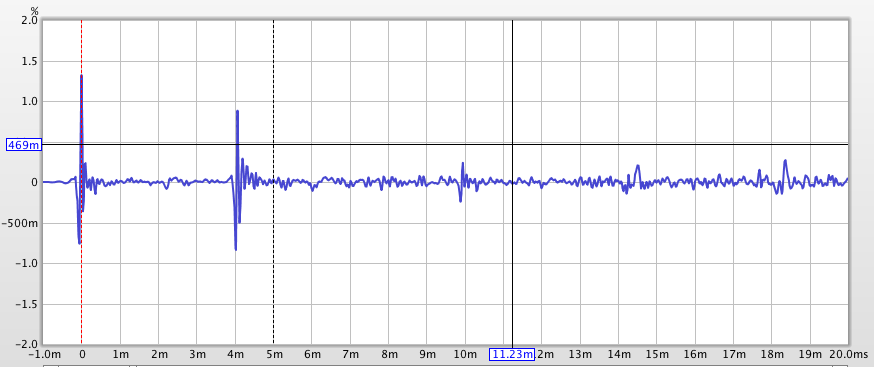Viewport: 874px width, 367px height.
Task: Click the 1.5 y-axis label
Action: point(31,61)
